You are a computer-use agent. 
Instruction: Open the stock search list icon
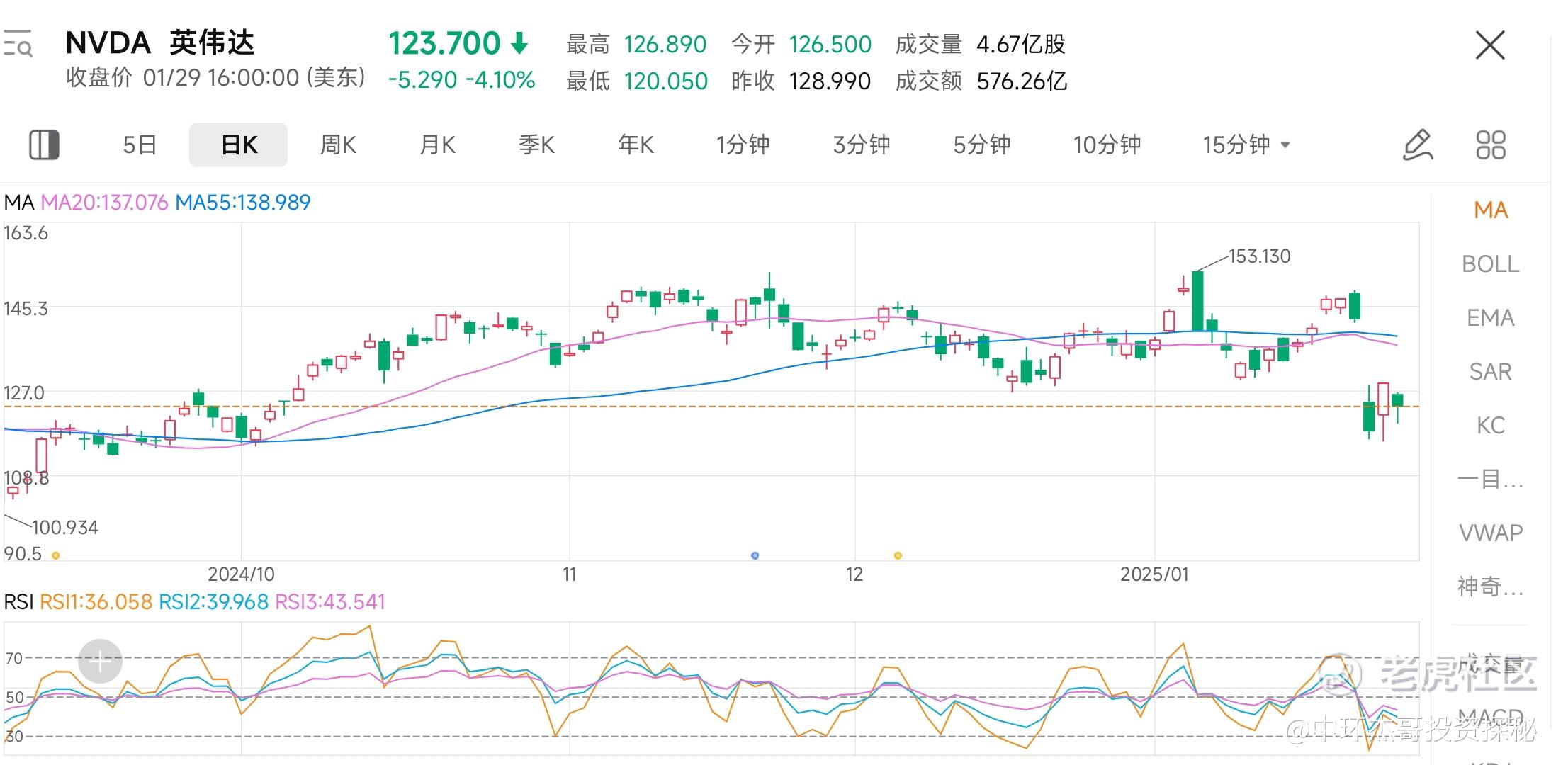coord(18,43)
